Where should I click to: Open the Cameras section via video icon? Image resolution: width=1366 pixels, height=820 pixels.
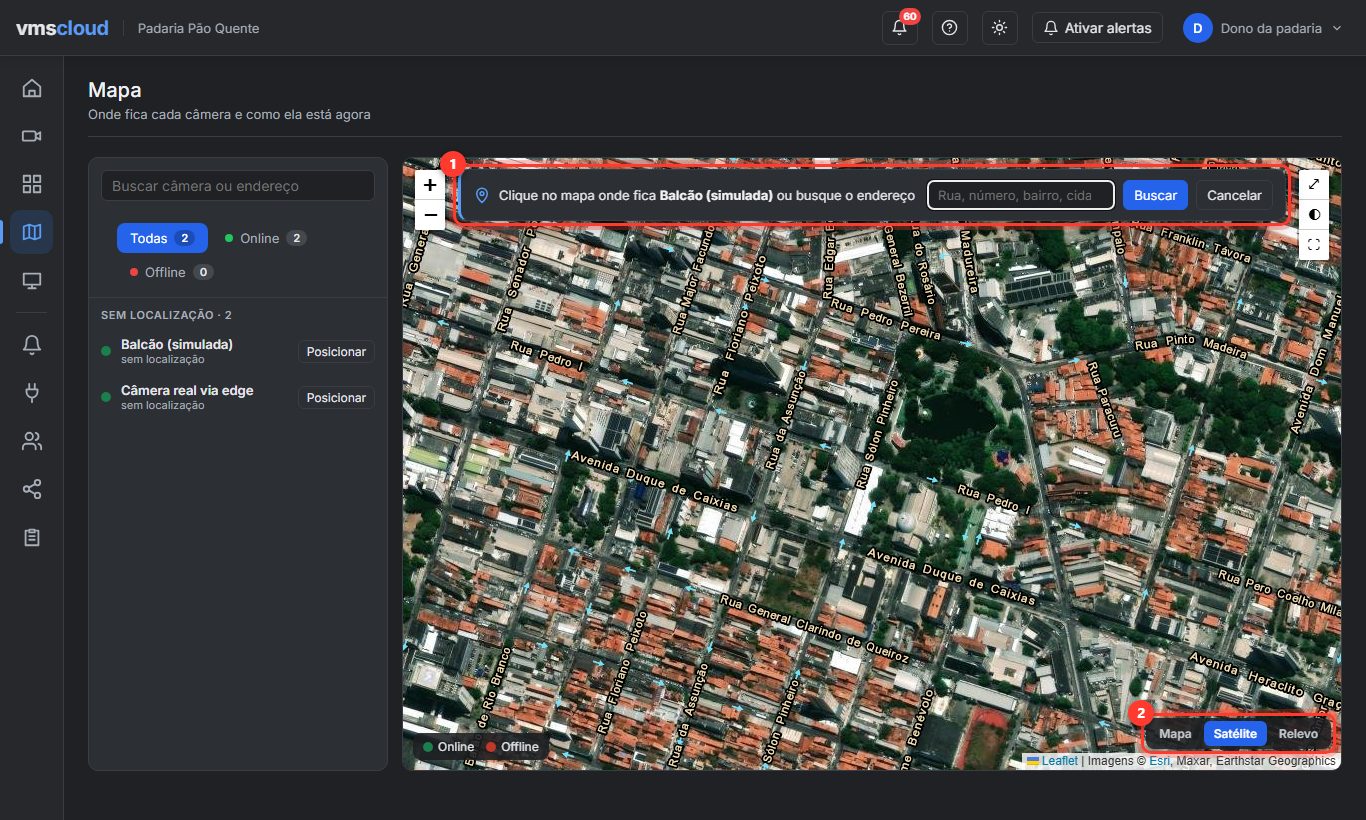pos(32,136)
